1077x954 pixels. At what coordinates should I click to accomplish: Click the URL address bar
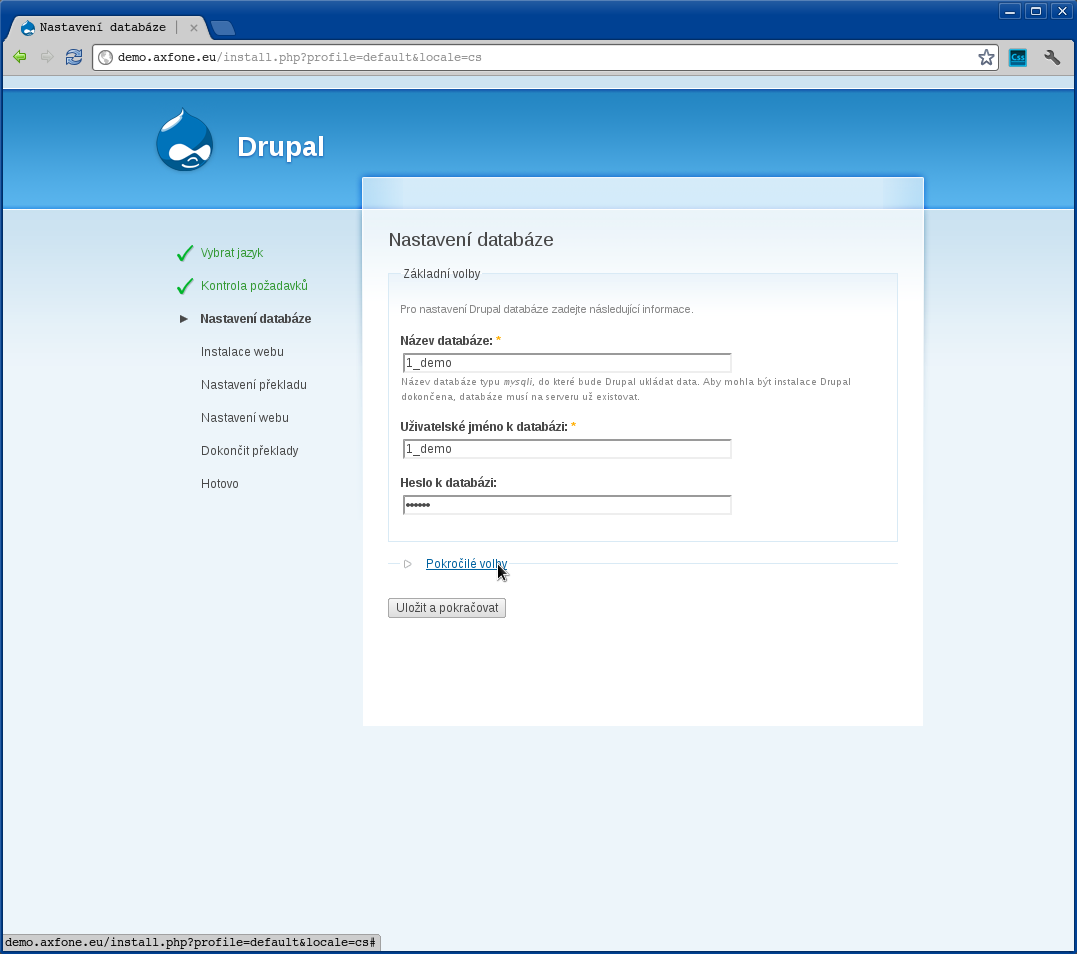pyautogui.click(x=540, y=57)
